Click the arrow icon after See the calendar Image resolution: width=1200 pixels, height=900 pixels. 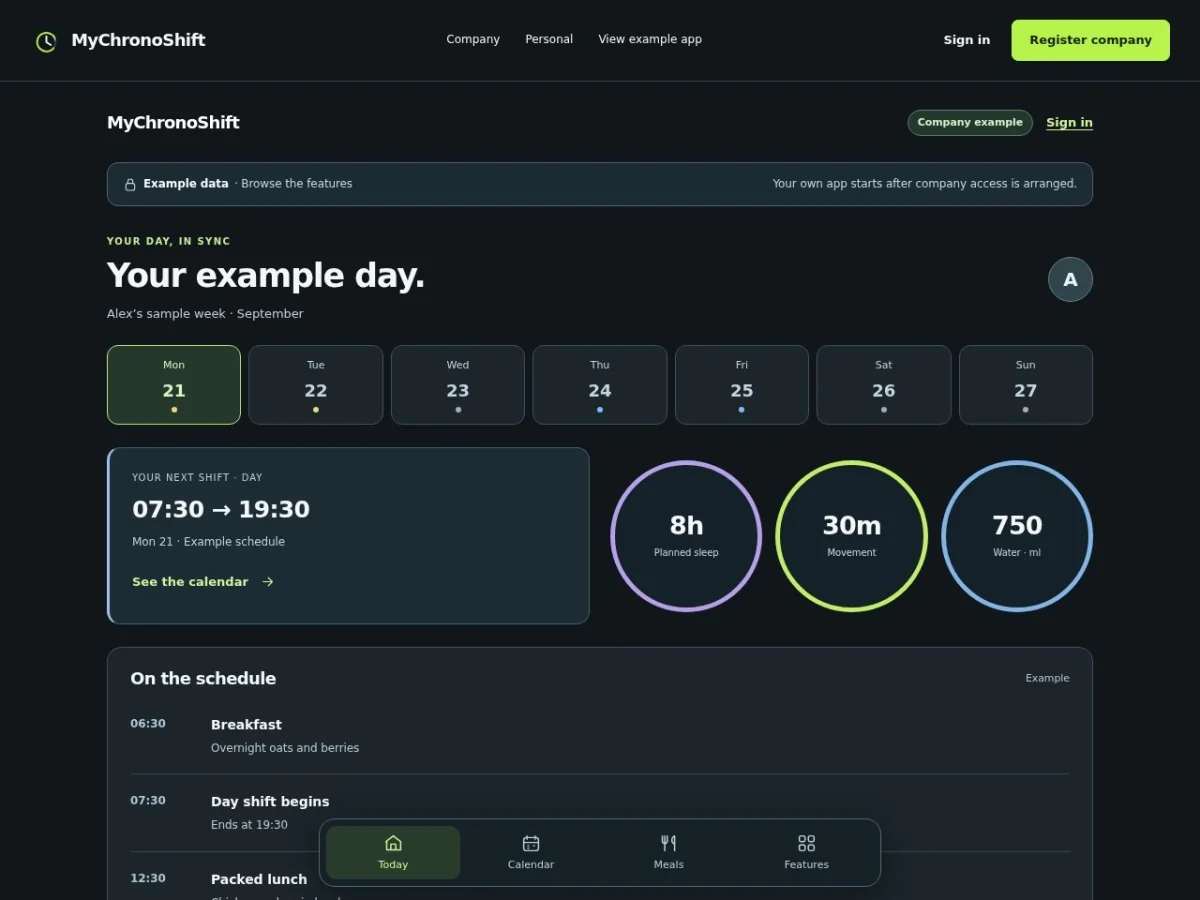click(267, 582)
